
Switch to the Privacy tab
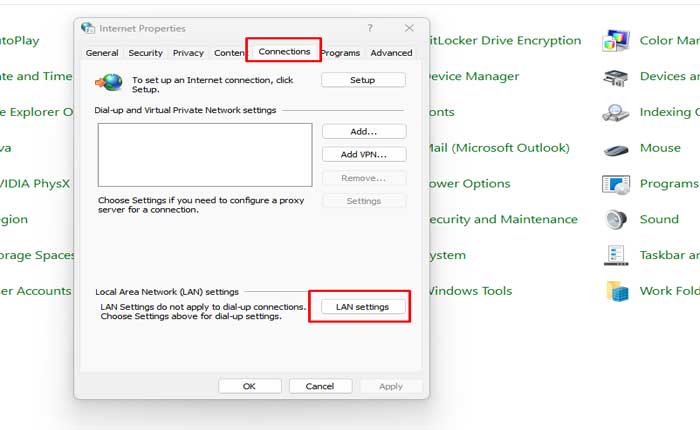(188, 53)
